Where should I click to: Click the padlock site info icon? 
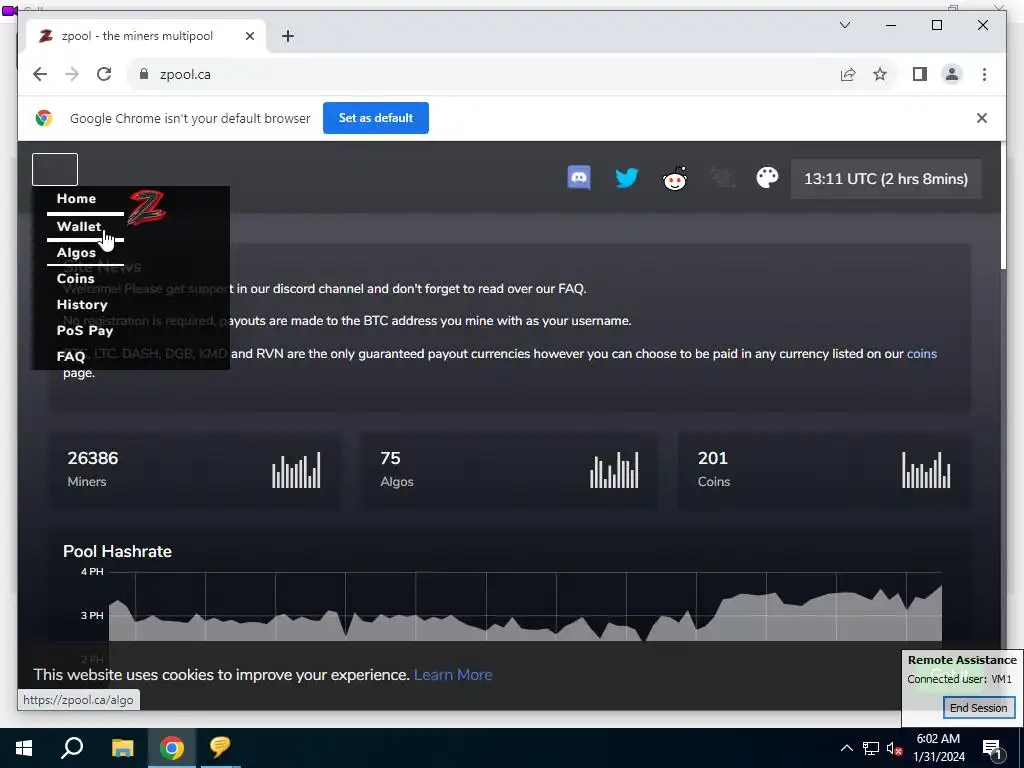[x=144, y=74]
